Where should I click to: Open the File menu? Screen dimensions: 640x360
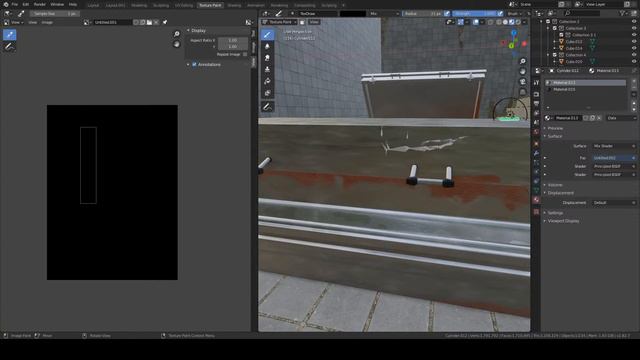(15, 4)
